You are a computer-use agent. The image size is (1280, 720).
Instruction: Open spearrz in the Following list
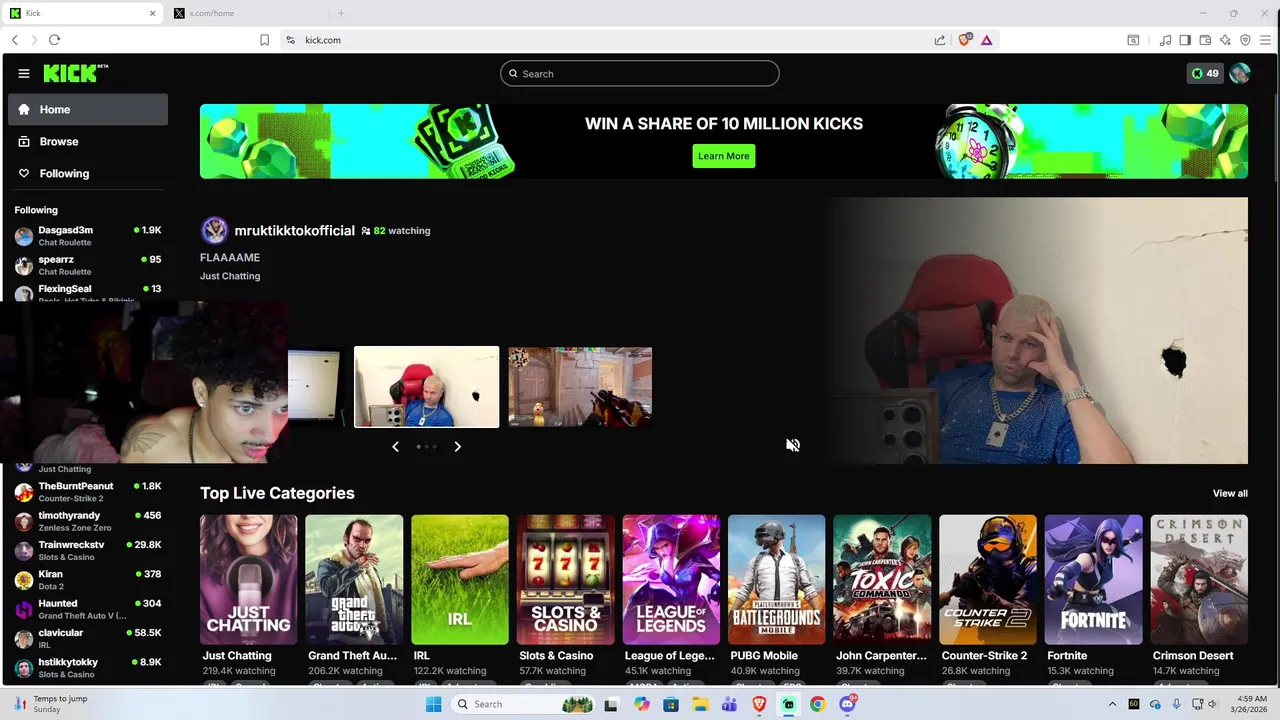pyautogui.click(x=88, y=265)
